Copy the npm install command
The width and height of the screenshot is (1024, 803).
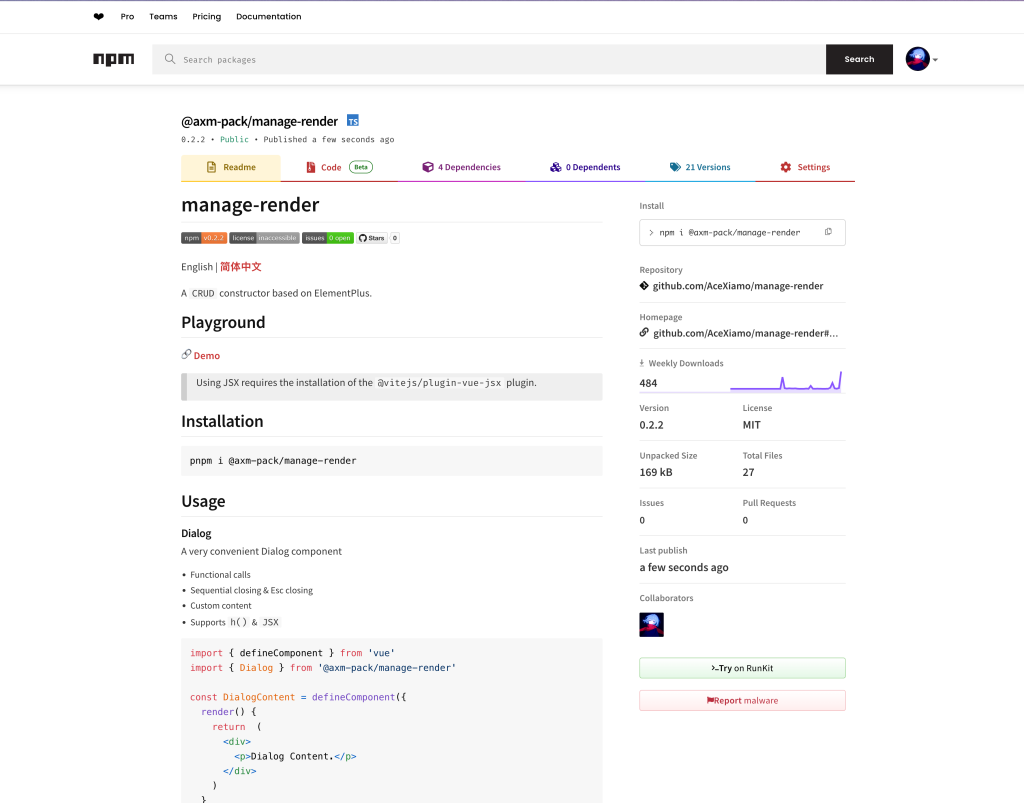click(828, 232)
